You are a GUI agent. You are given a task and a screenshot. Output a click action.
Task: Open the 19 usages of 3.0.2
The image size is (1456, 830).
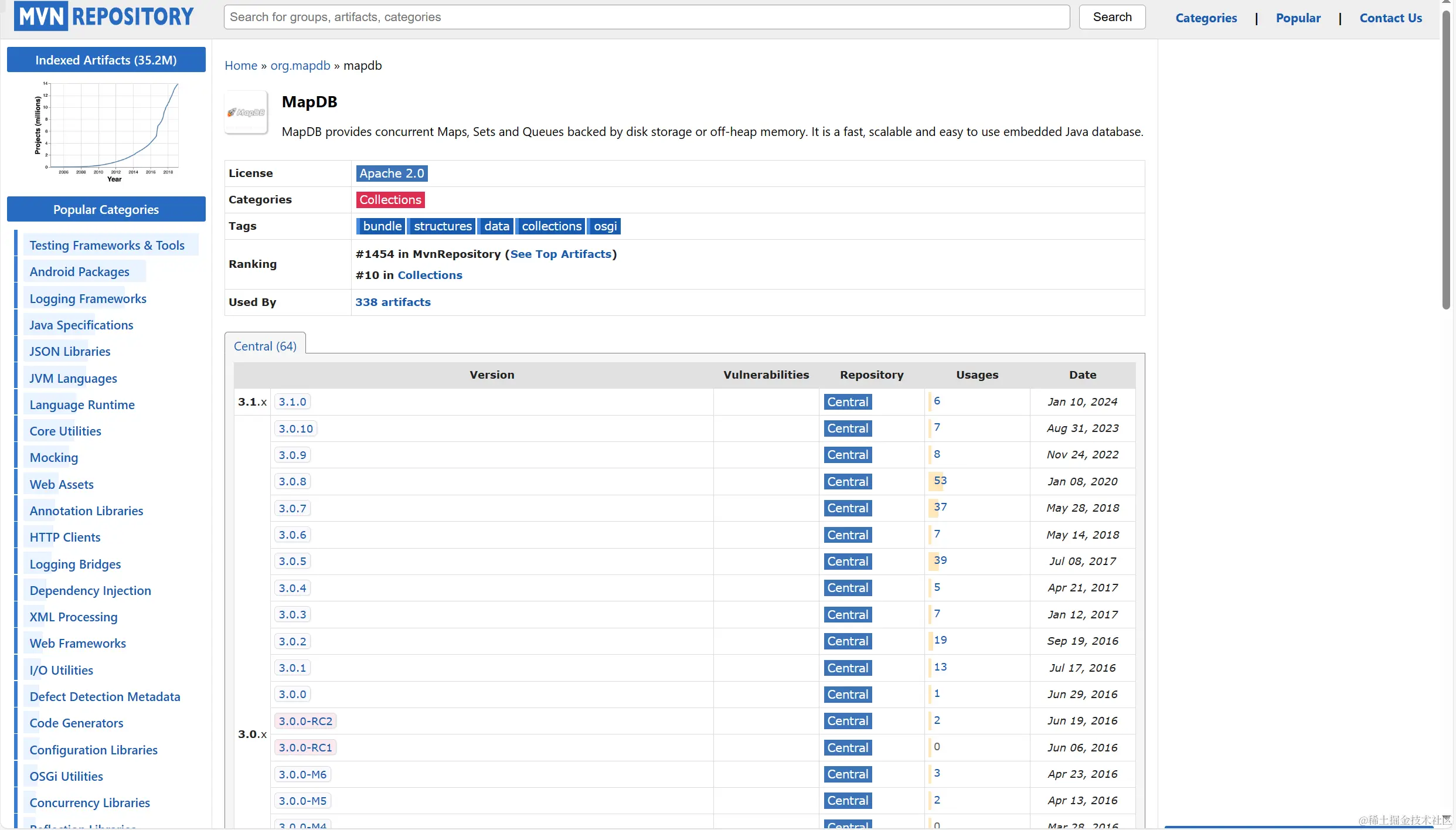pyautogui.click(x=940, y=640)
